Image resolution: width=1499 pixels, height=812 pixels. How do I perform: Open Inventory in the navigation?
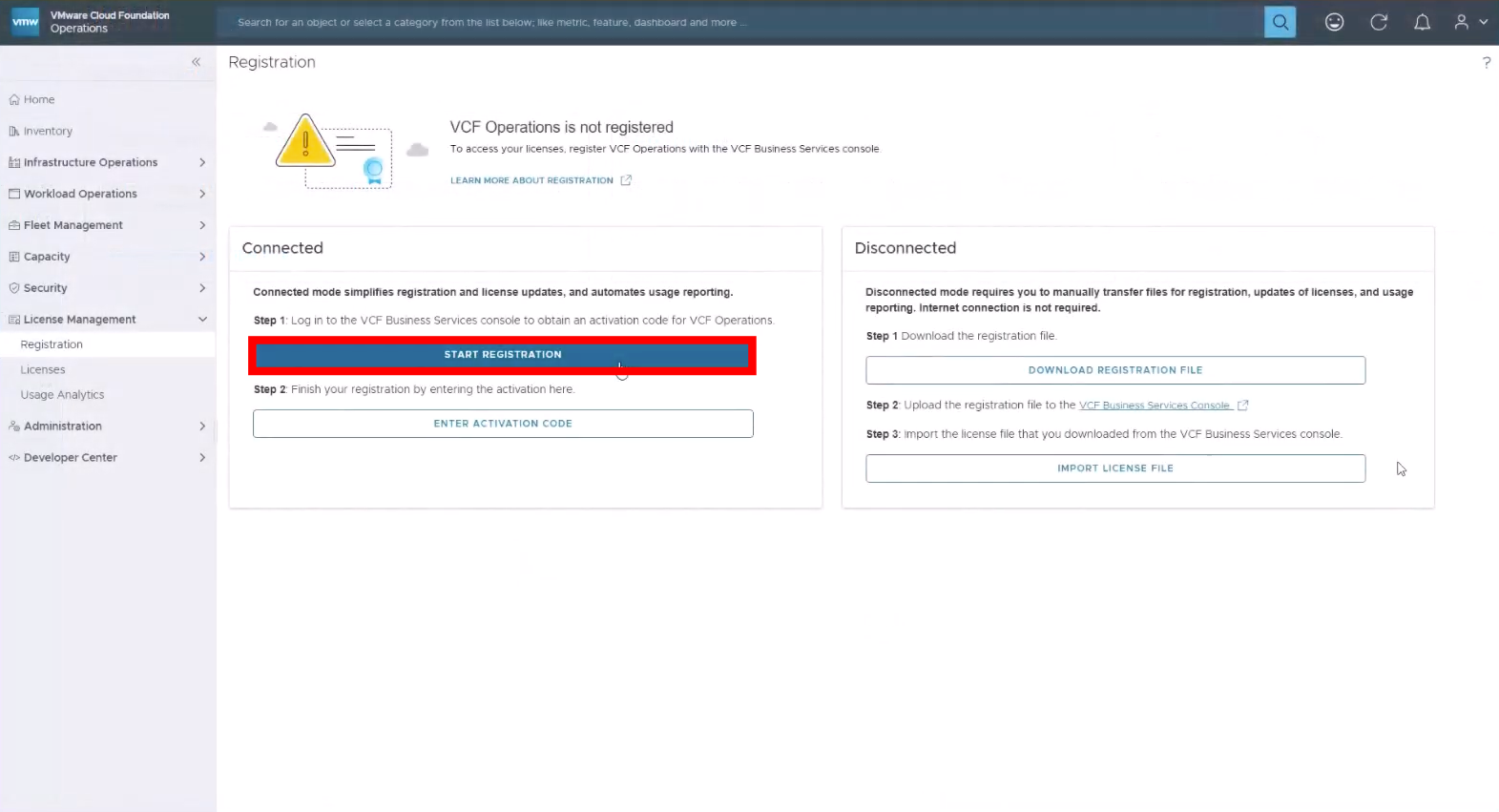click(x=48, y=132)
